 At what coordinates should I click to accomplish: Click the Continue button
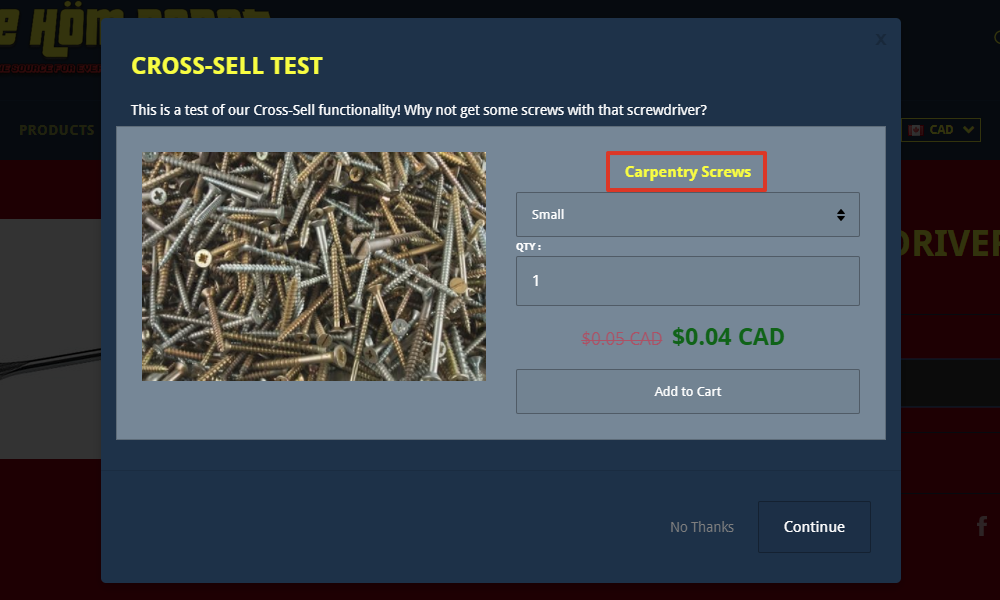click(814, 527)
